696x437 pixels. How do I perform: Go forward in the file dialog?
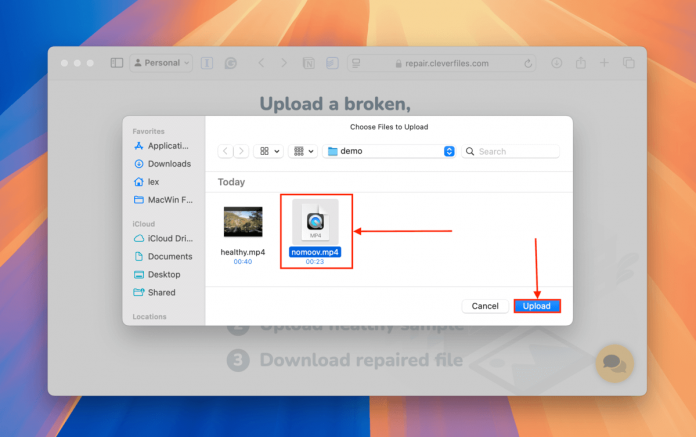(241, 151)
